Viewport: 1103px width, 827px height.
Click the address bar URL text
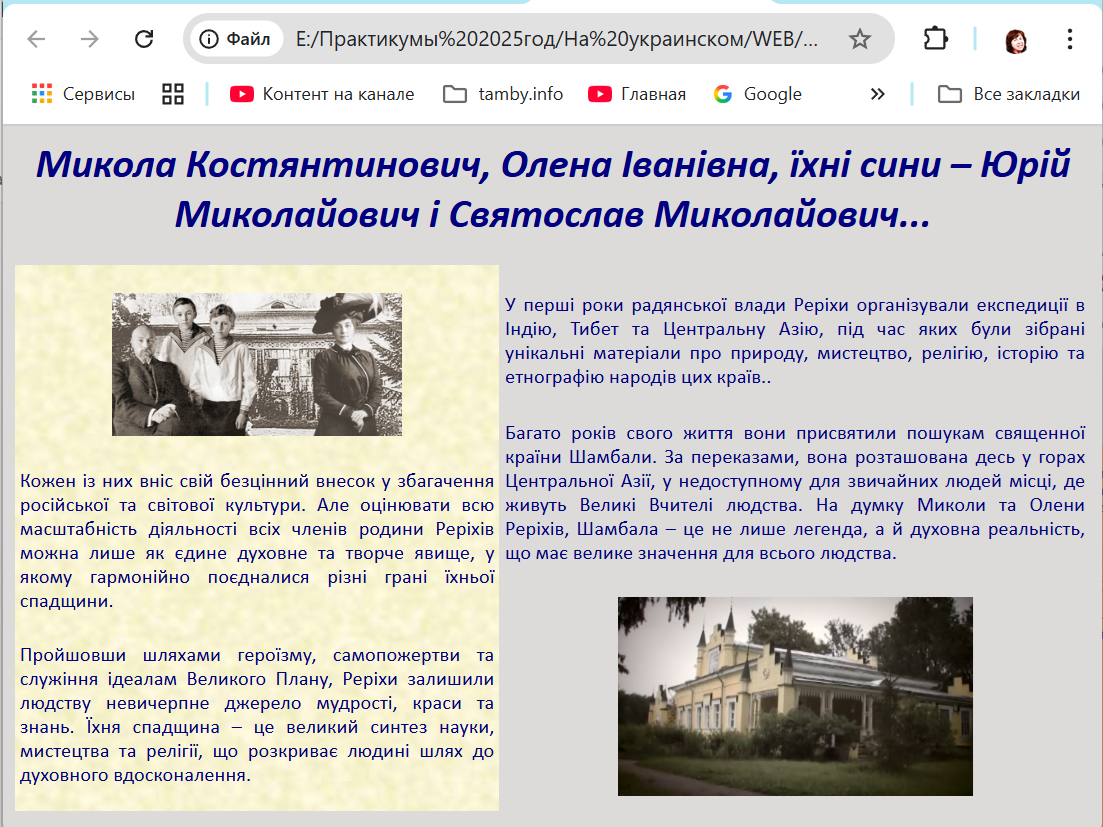point(557,39)
